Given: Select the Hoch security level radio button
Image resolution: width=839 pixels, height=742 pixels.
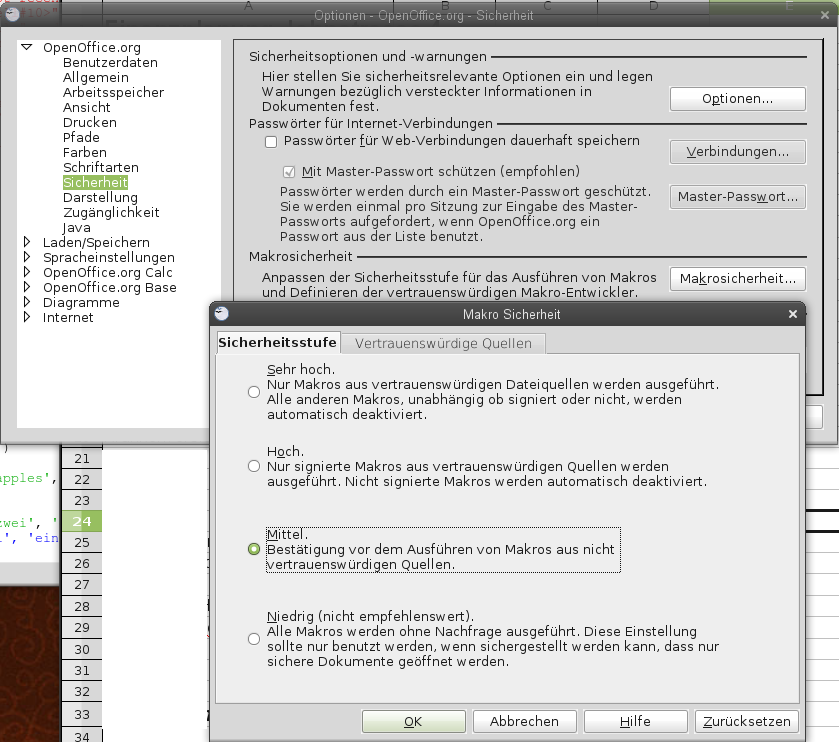Looking at the screenshot, I should [x=254, y=466].
